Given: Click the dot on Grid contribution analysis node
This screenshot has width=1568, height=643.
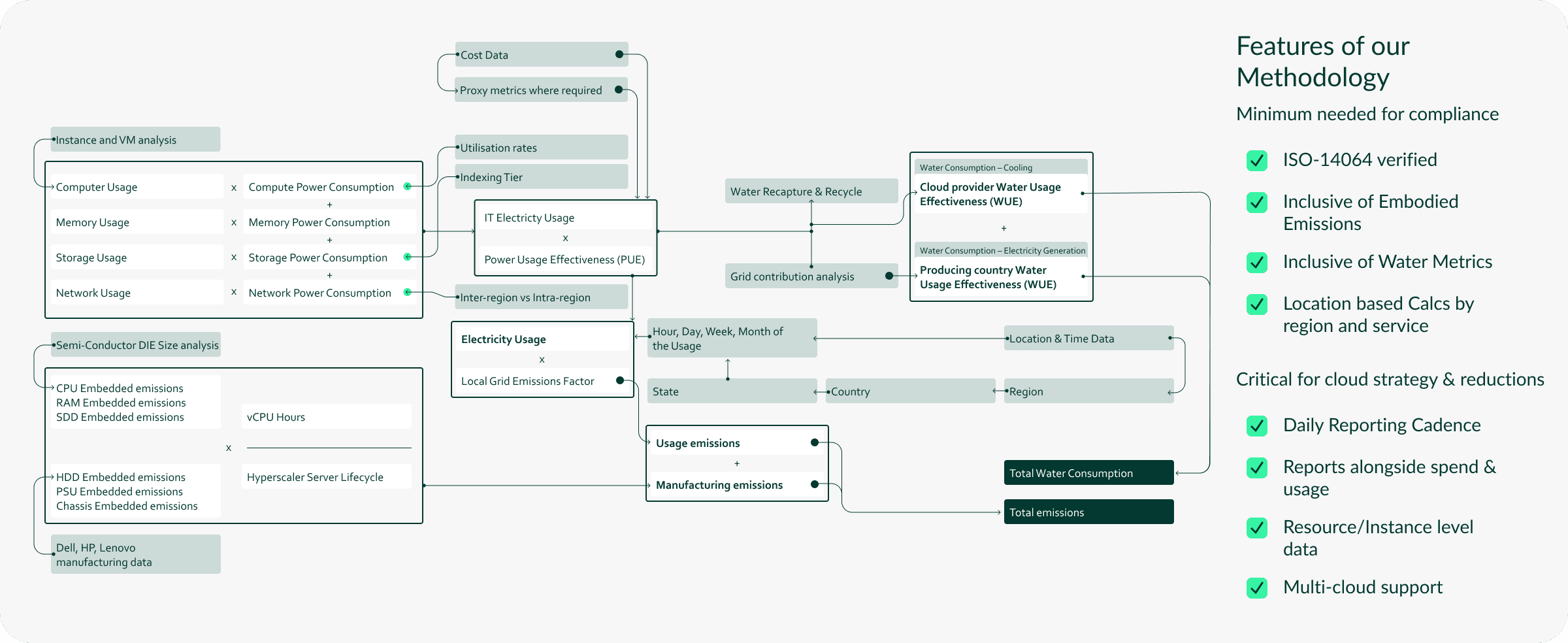Looking at the screenshot, I should click(889, 276).
